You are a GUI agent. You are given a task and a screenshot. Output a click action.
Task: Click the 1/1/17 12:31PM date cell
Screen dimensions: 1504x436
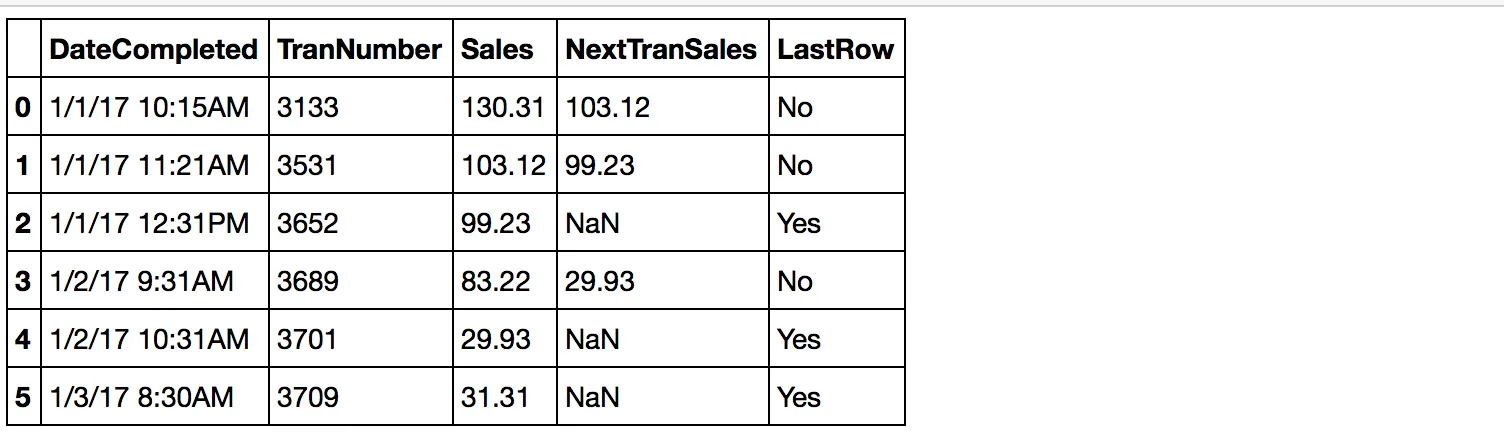[149, 223]
